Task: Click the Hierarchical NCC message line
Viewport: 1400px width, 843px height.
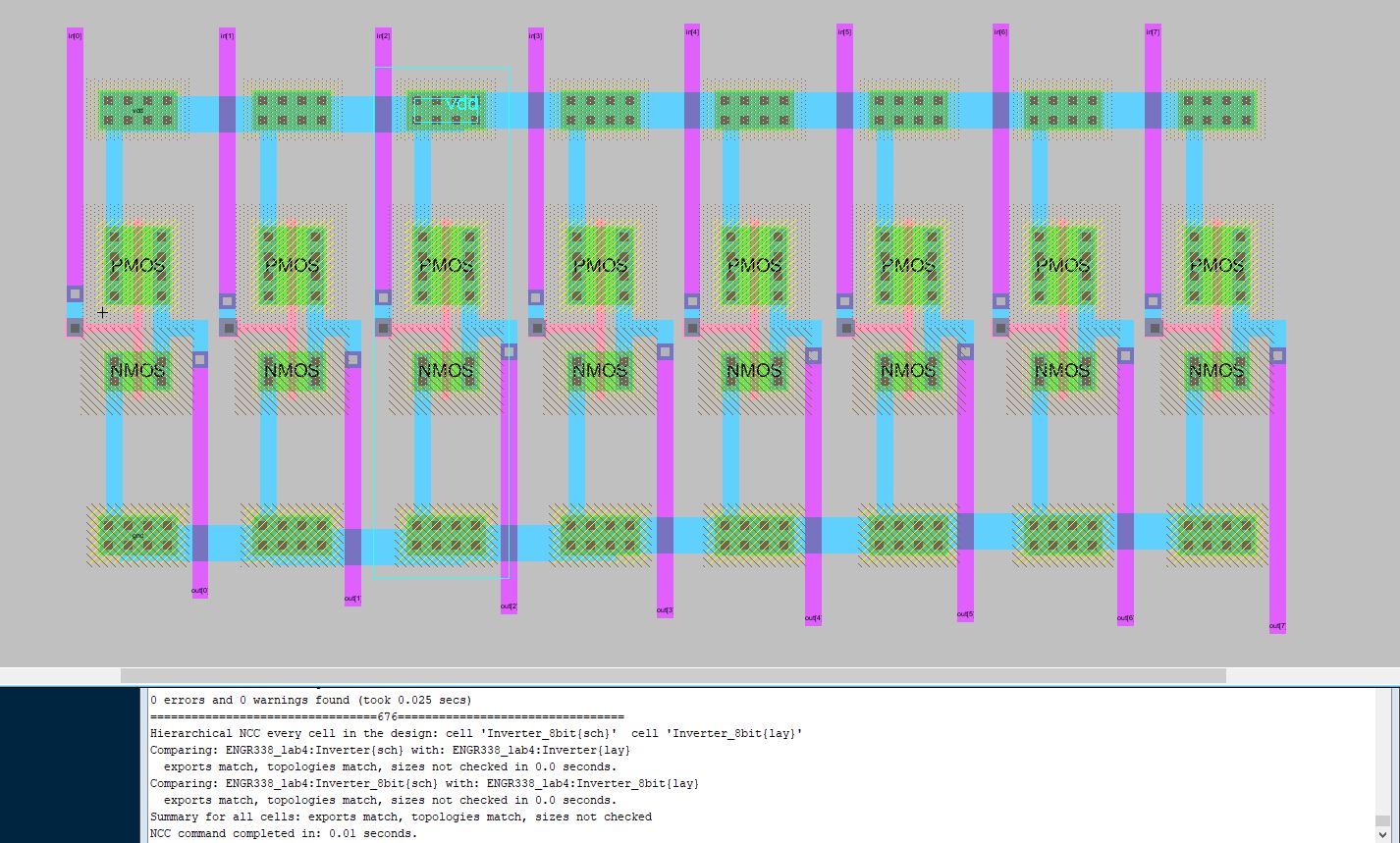Action: click(x=475, y=733)
